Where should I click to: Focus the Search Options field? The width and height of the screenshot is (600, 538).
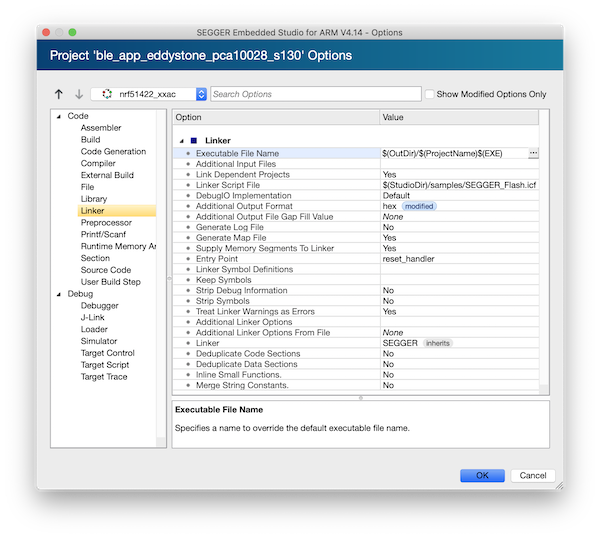point(316,94)
